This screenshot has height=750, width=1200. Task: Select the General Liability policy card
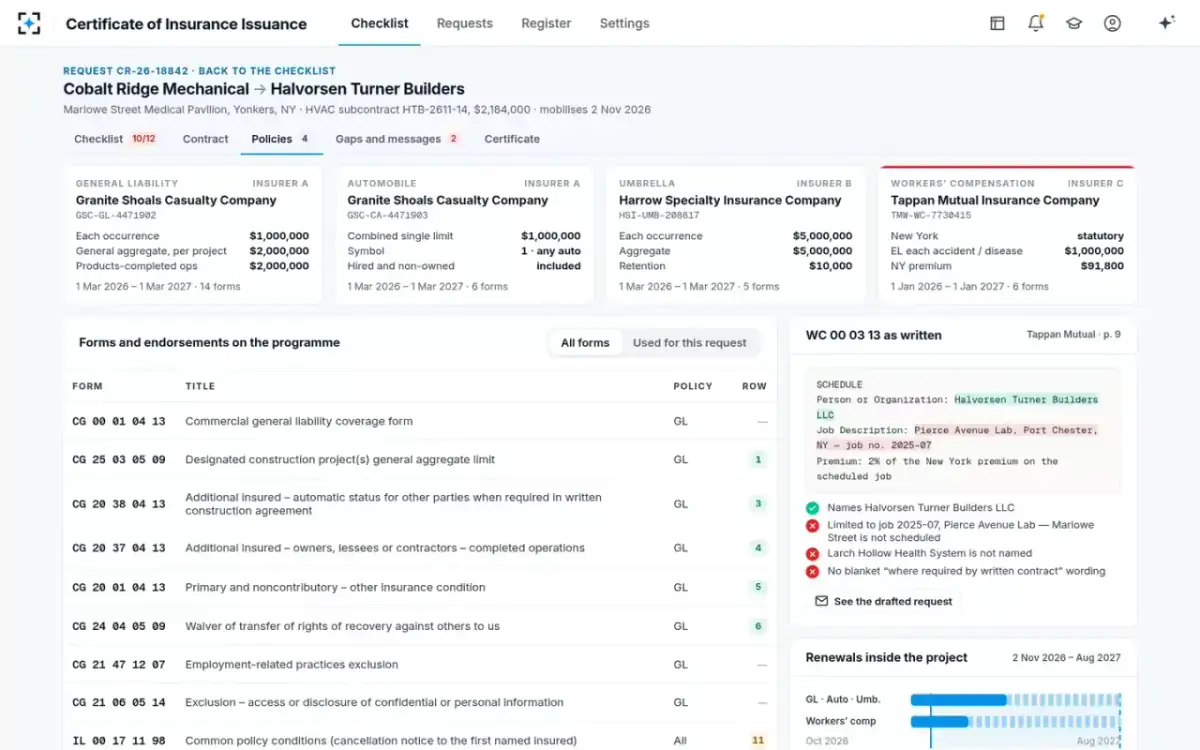point(193,236)
